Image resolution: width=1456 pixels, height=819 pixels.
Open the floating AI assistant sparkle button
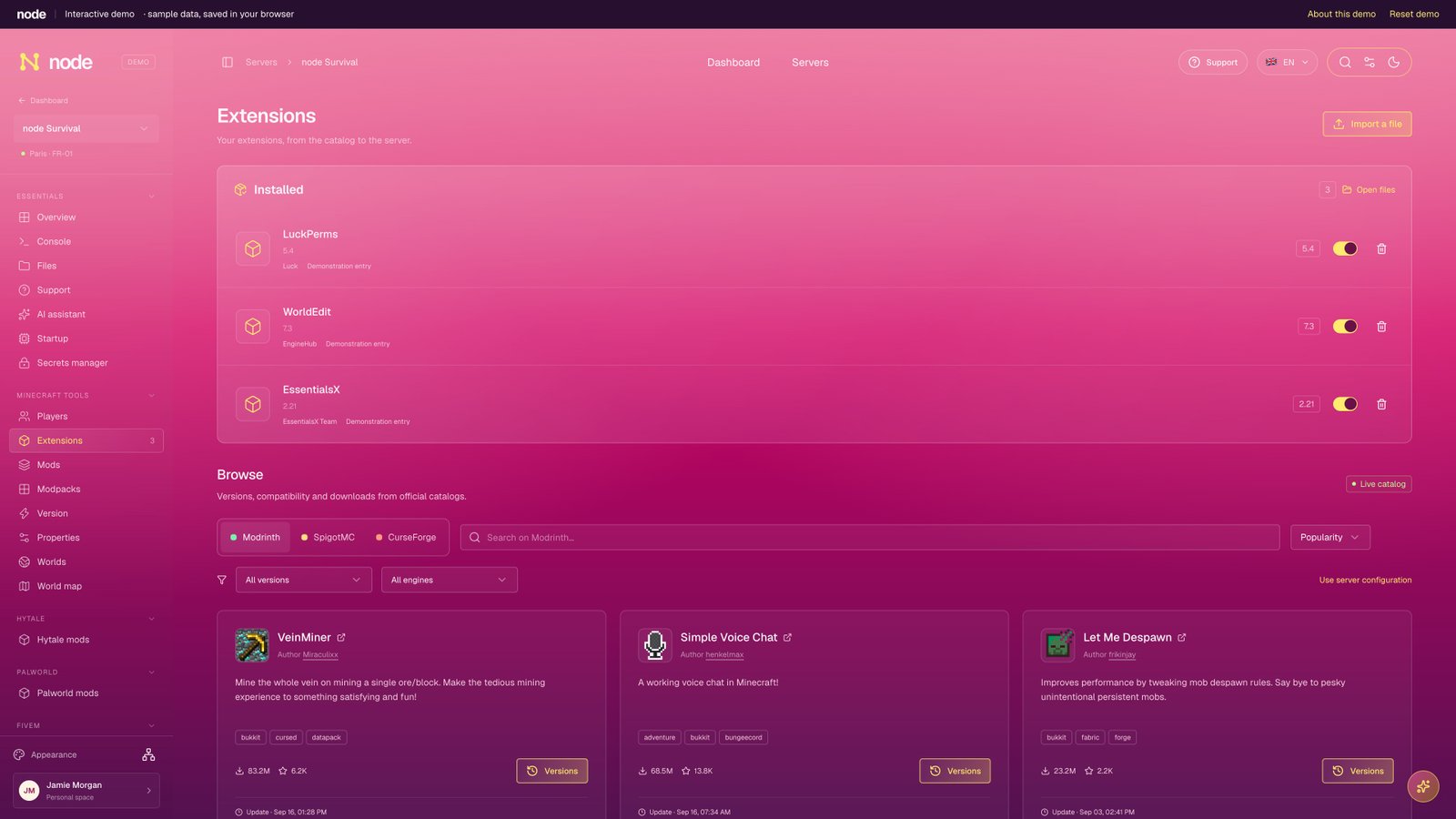[x=1423, y=786]
